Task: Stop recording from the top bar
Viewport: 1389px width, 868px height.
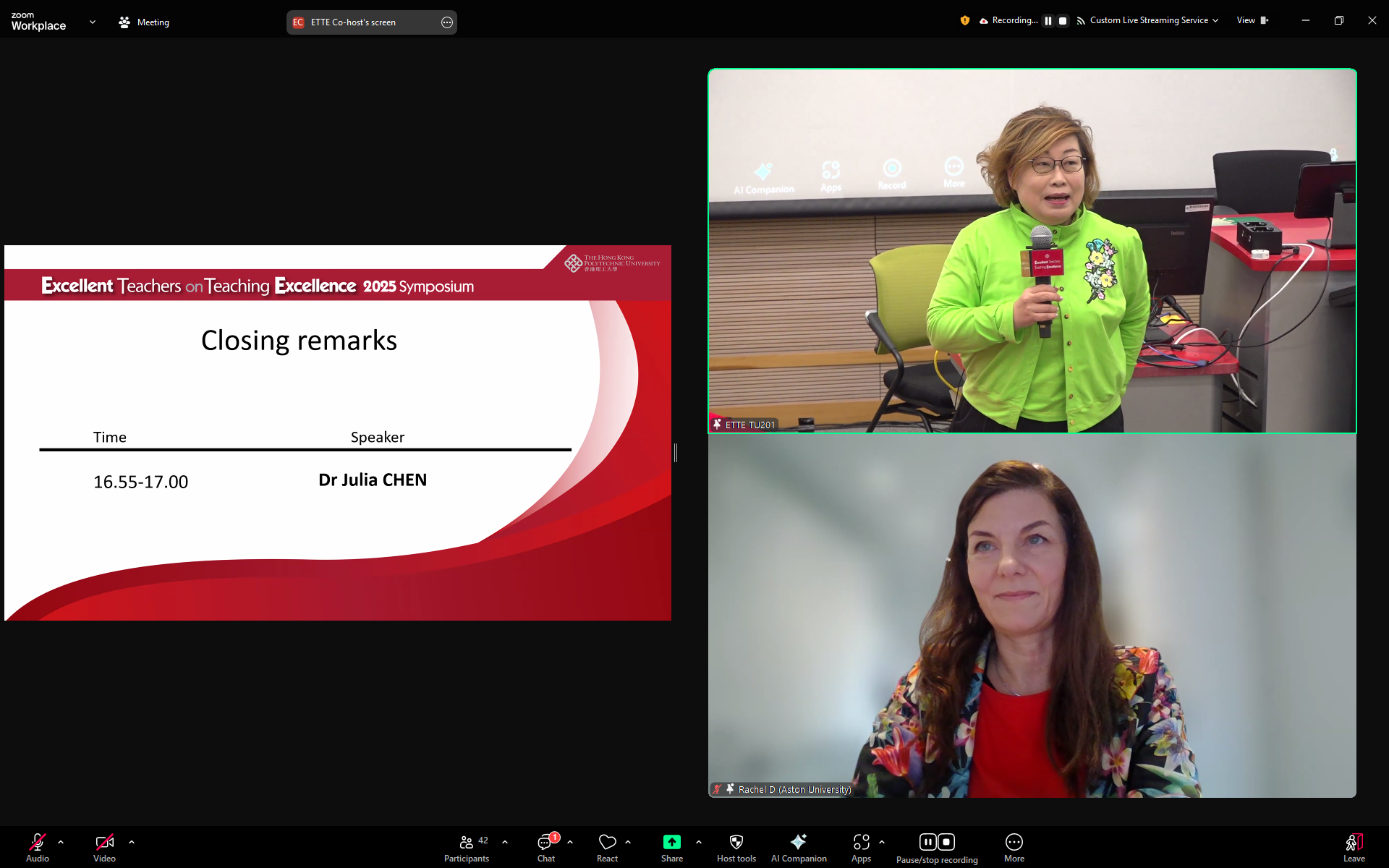Action: [x=1063, y=21]
